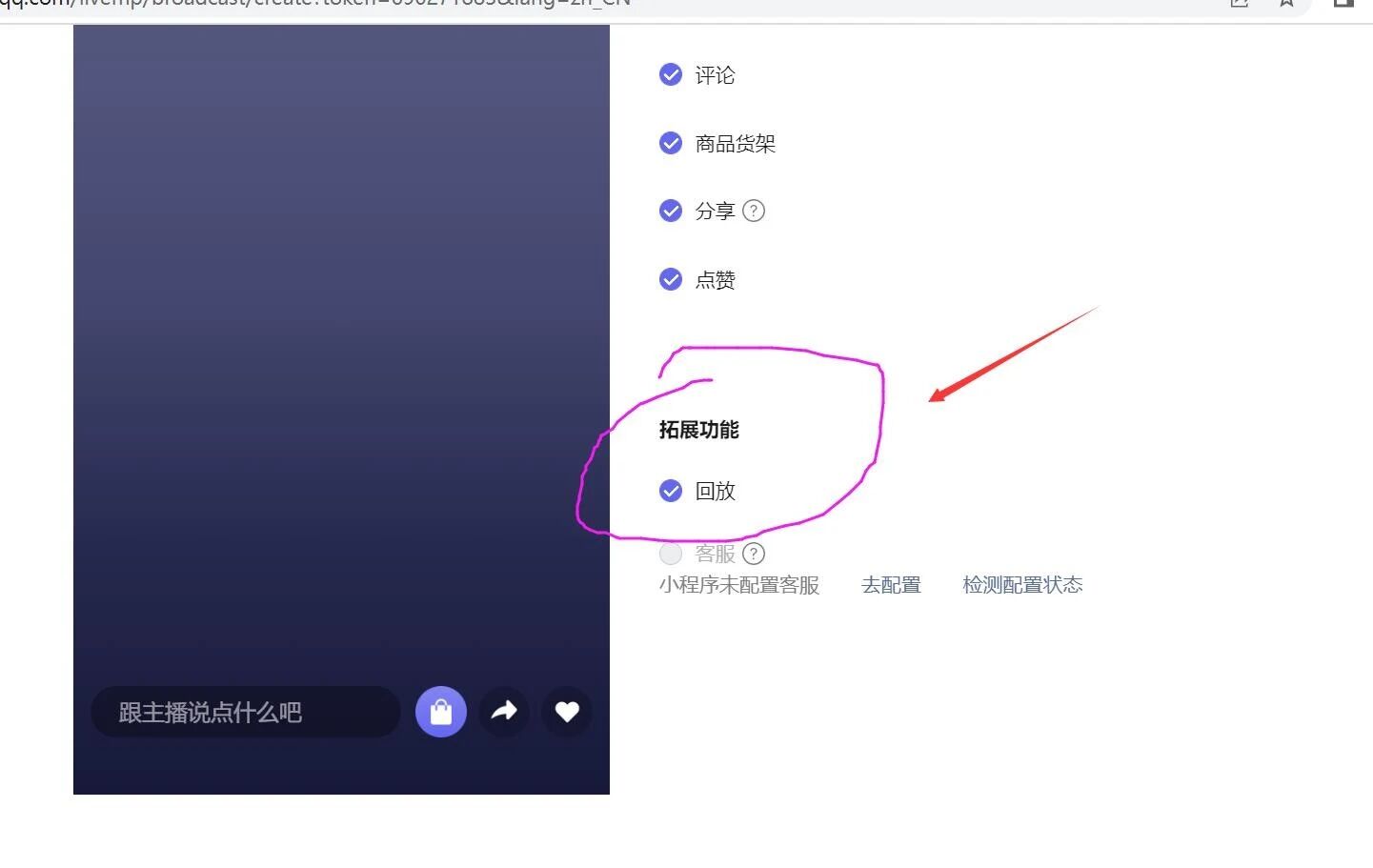Viewport: 1373px width, 868px height.
Task: Open help icon next to 分享
Action: click(x=754, y=211)
